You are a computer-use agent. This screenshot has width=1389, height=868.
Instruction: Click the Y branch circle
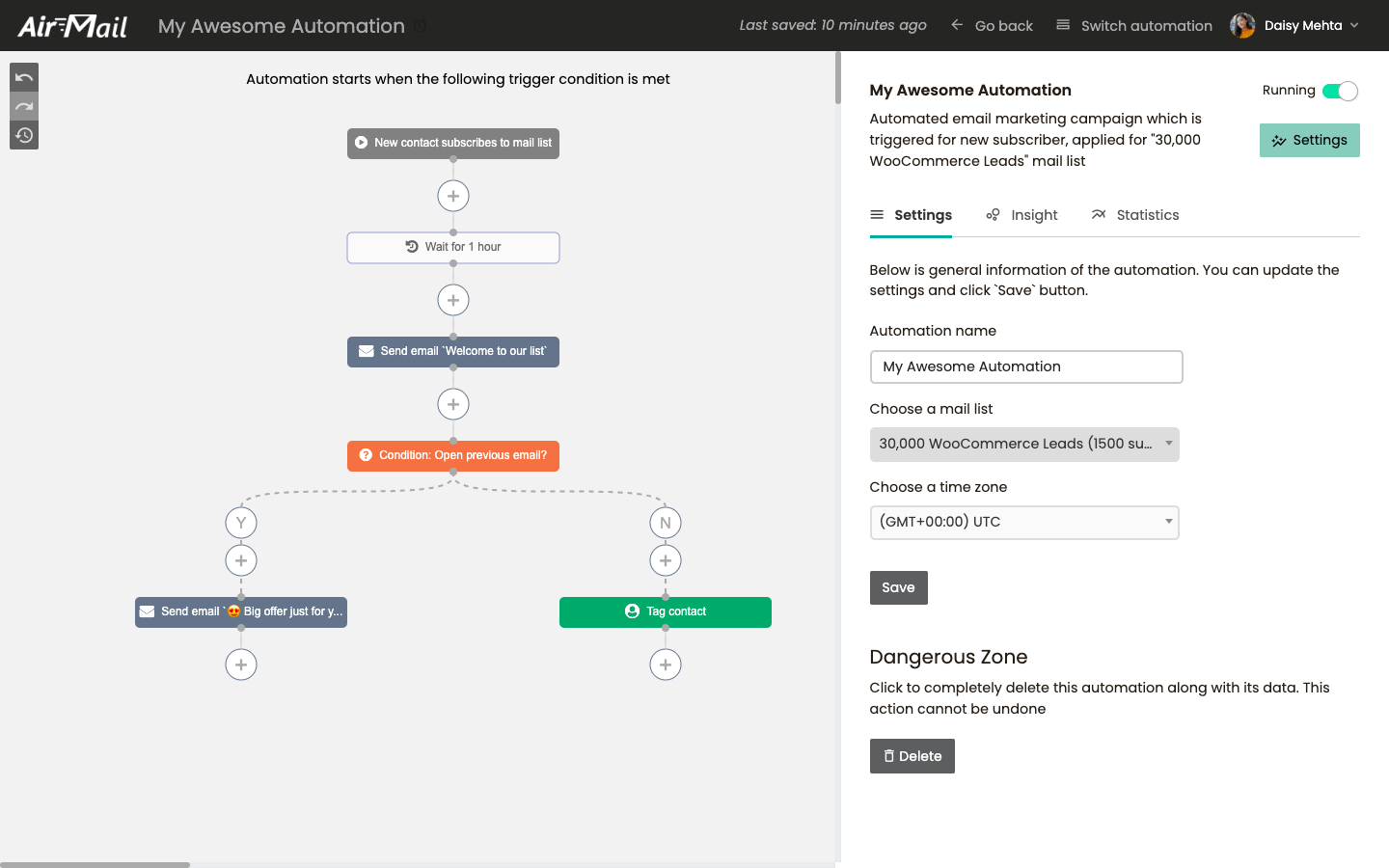[241, 523]
